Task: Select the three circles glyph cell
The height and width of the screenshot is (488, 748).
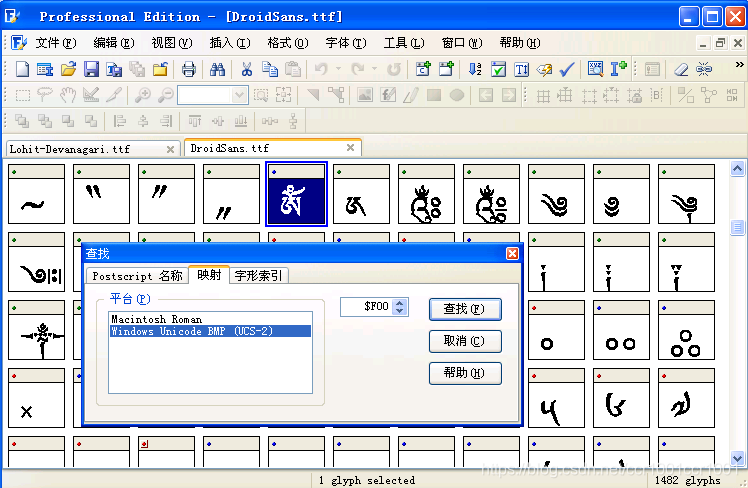Action: 686,330
